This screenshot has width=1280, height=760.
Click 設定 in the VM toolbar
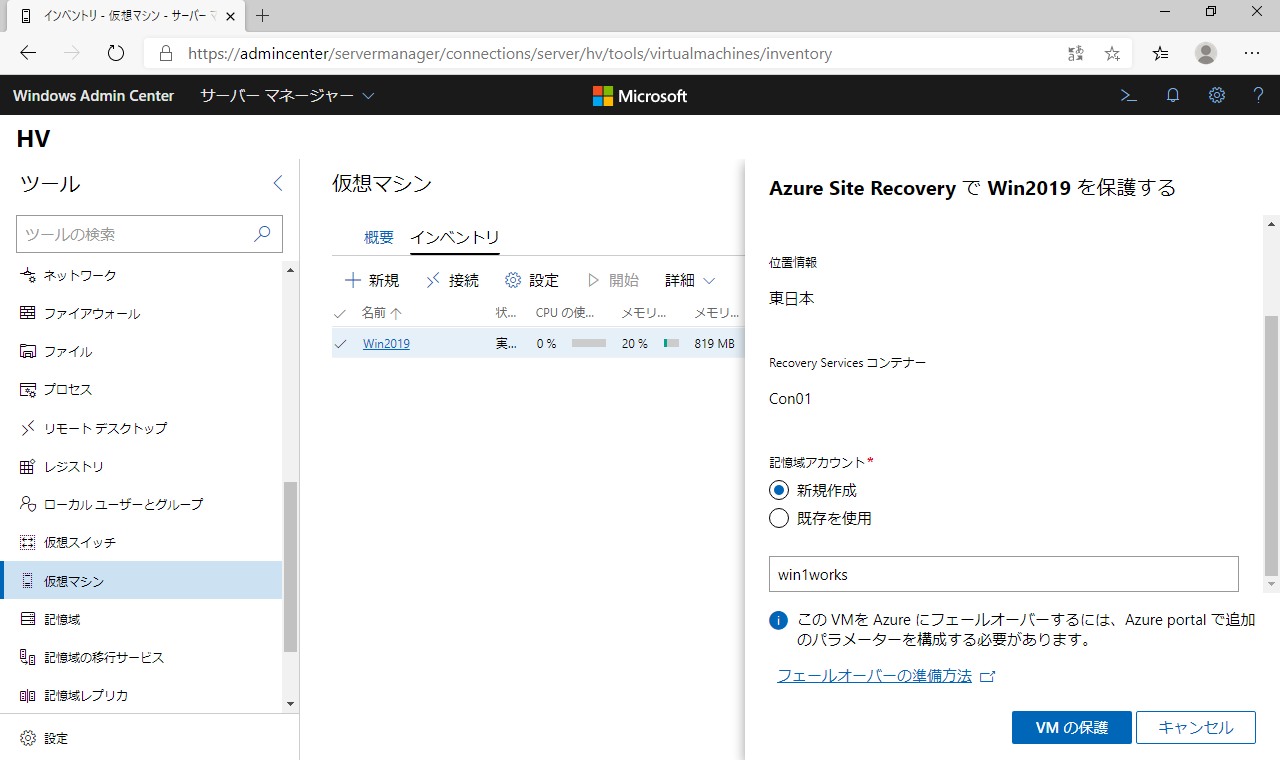tap(532, 281)
